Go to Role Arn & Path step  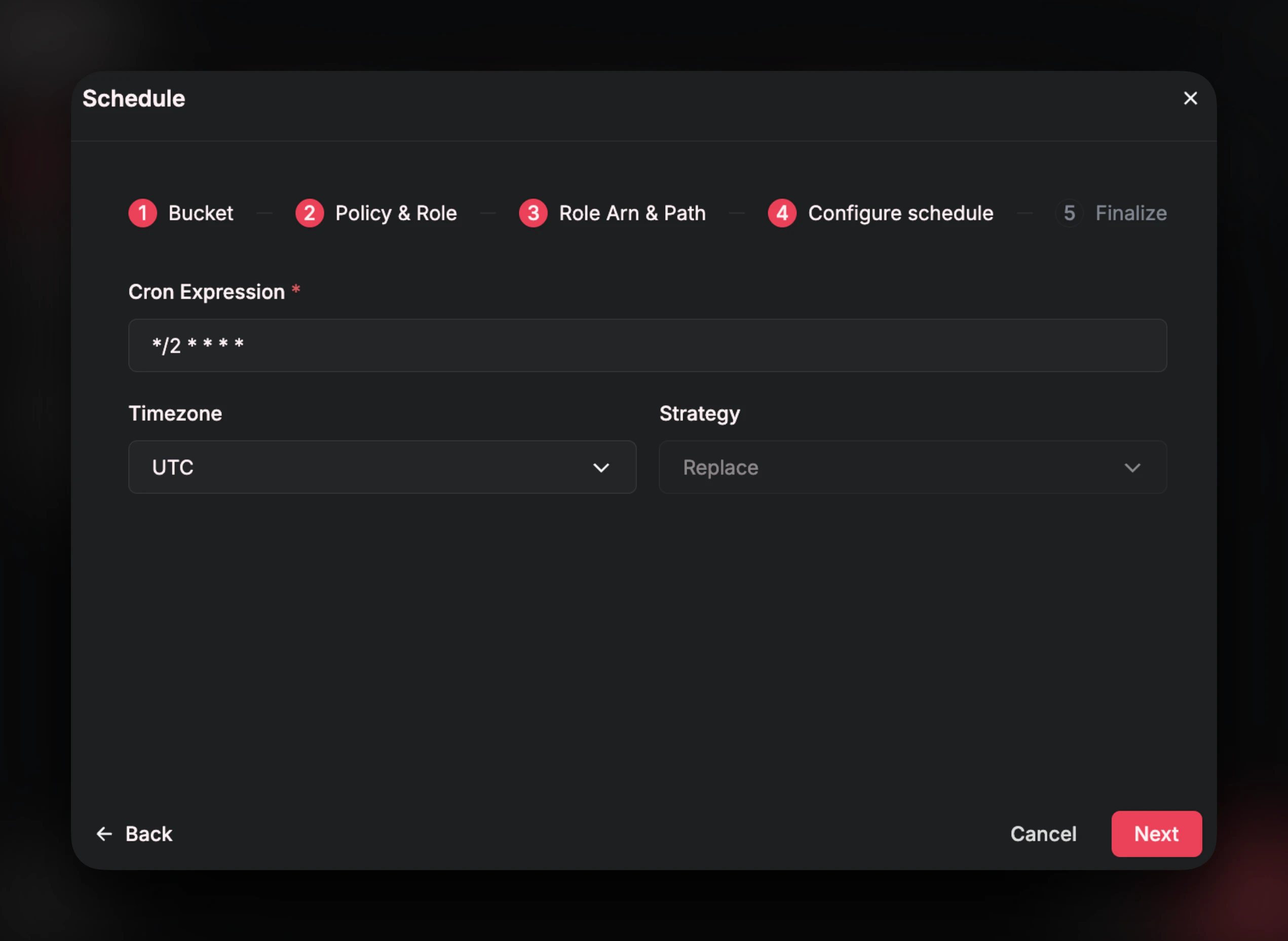pos(632,213)
